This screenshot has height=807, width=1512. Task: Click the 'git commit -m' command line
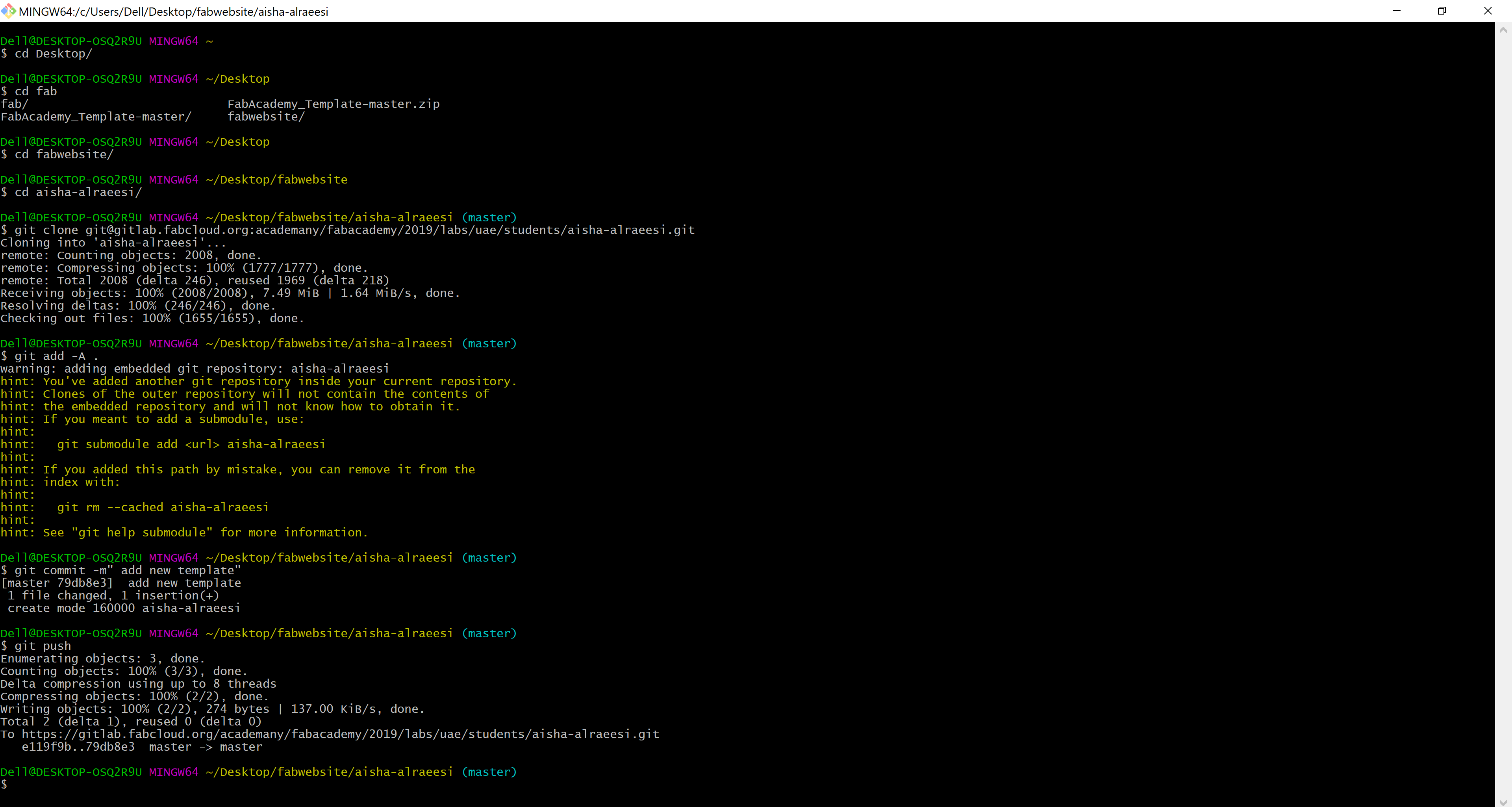[127, 570]
